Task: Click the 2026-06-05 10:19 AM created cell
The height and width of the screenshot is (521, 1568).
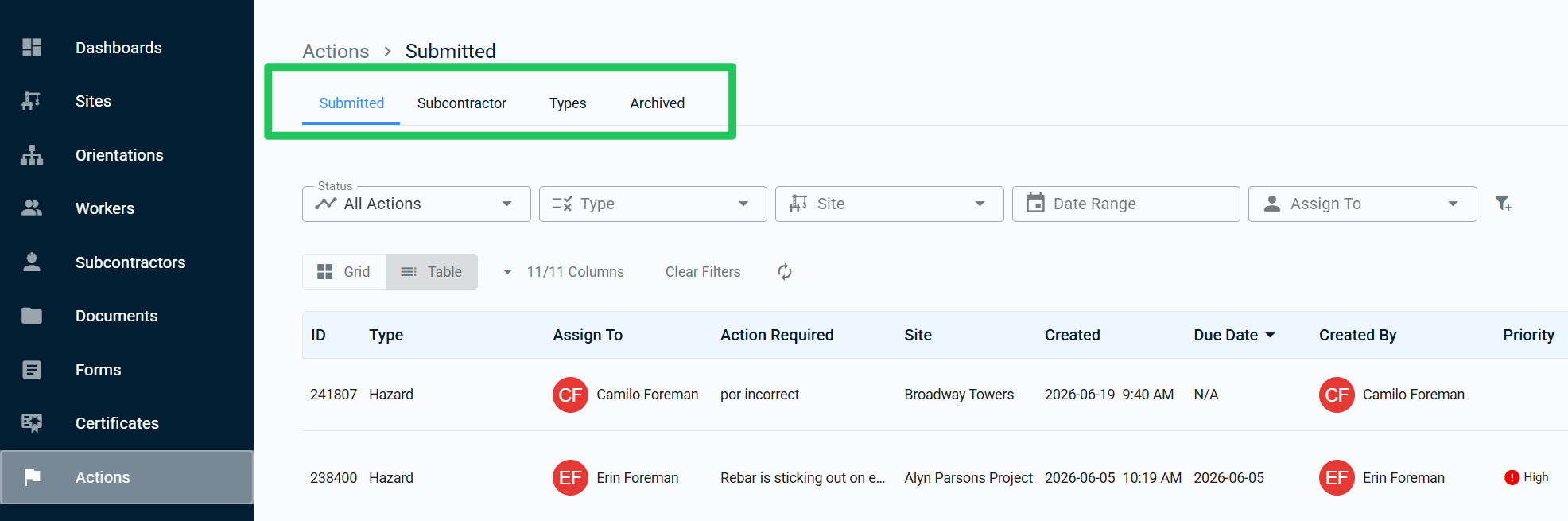Action: click(x=1113, y=478)
